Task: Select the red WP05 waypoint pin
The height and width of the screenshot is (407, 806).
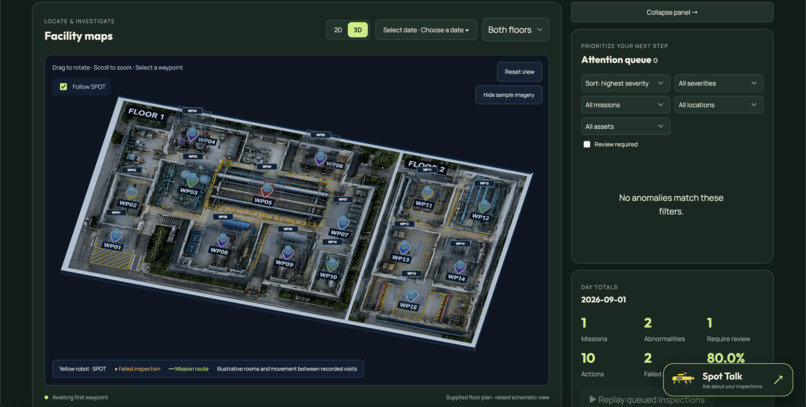Action: click(x=266, y=190)
